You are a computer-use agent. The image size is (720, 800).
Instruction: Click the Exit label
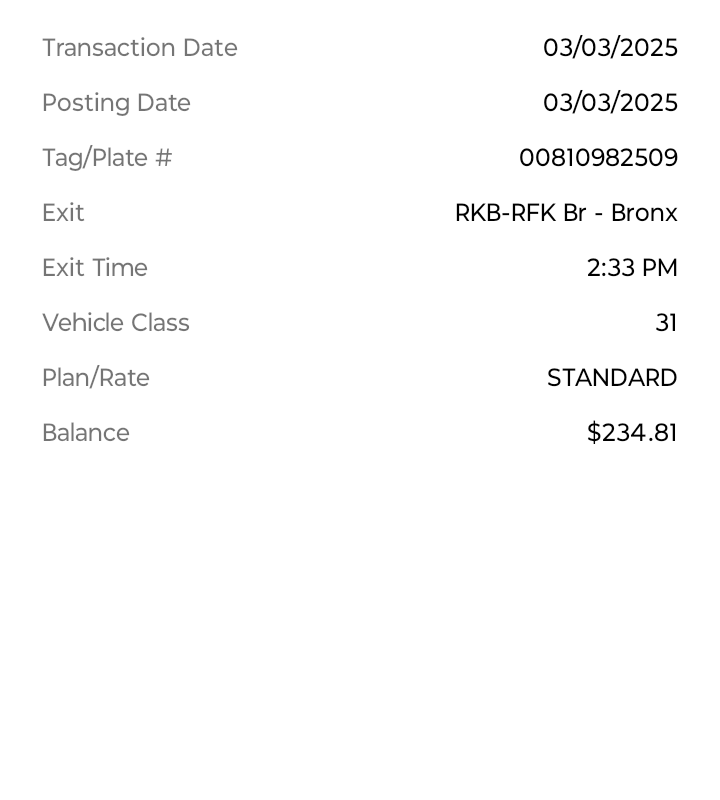pos(63,213)
